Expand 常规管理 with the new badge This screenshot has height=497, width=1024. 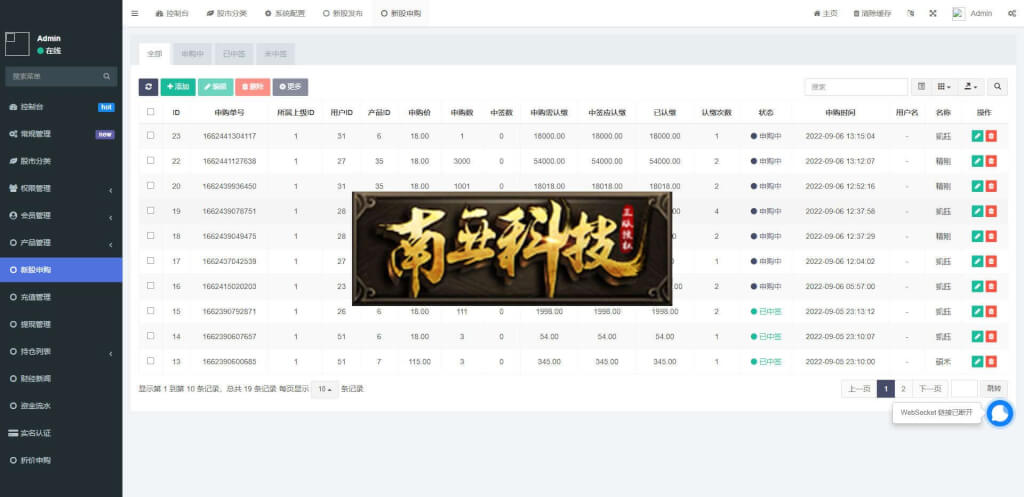pos(61,134)
